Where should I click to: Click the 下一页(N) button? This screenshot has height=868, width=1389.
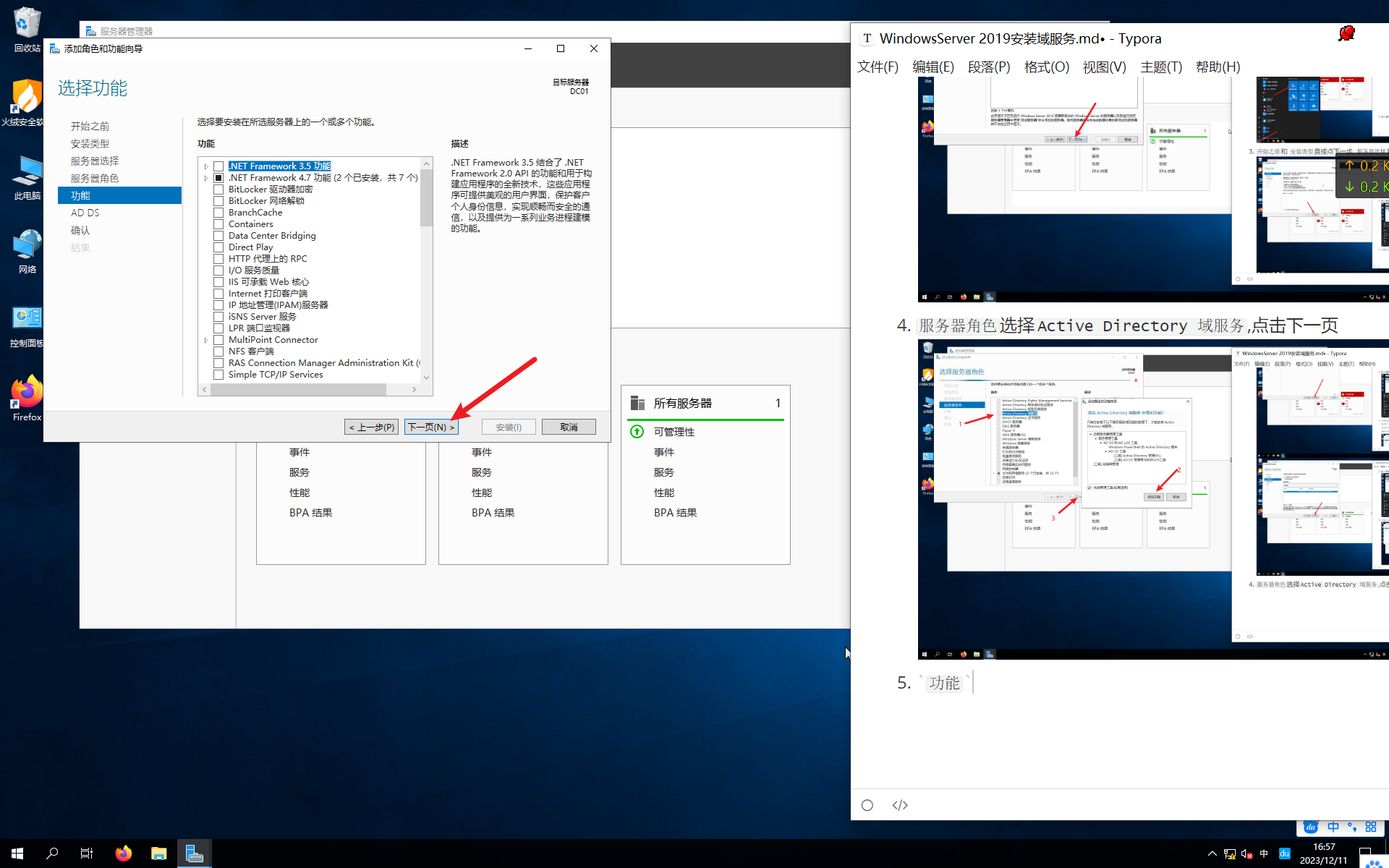point(431,427)
